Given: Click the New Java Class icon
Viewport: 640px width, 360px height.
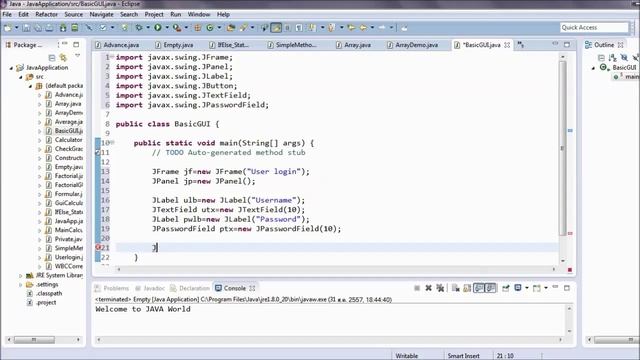Looking at the screenshot, I should click(210, 28).
